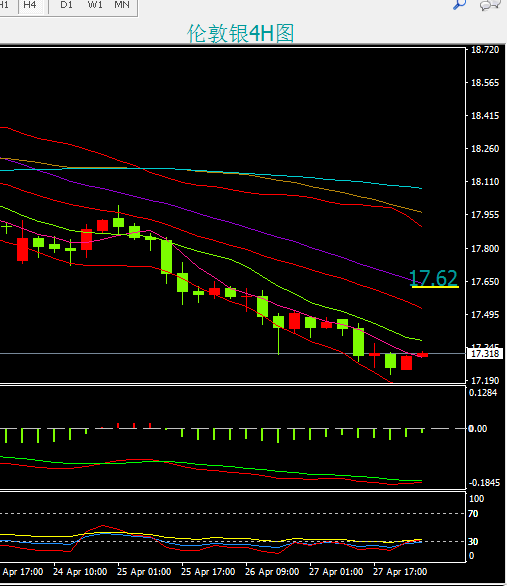The width and height of the screenshot is (507, 586).
Task: Click the 17.190 price scale label
Action: [x=485, y=380]
